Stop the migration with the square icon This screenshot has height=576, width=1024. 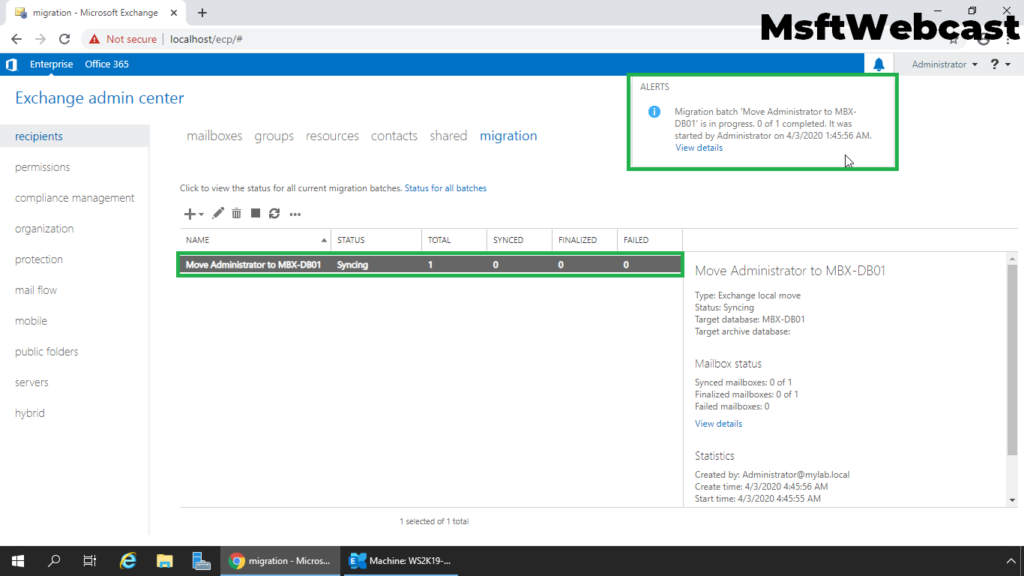pos(255,213)
